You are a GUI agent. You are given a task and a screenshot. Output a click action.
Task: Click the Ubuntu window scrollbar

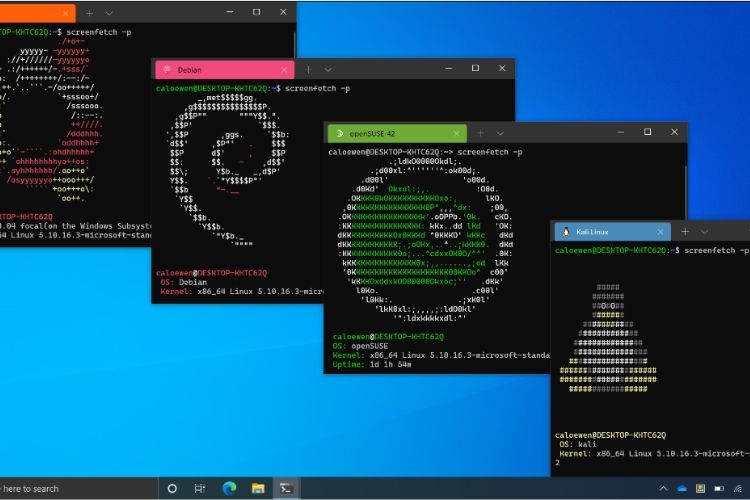(295, 44)
